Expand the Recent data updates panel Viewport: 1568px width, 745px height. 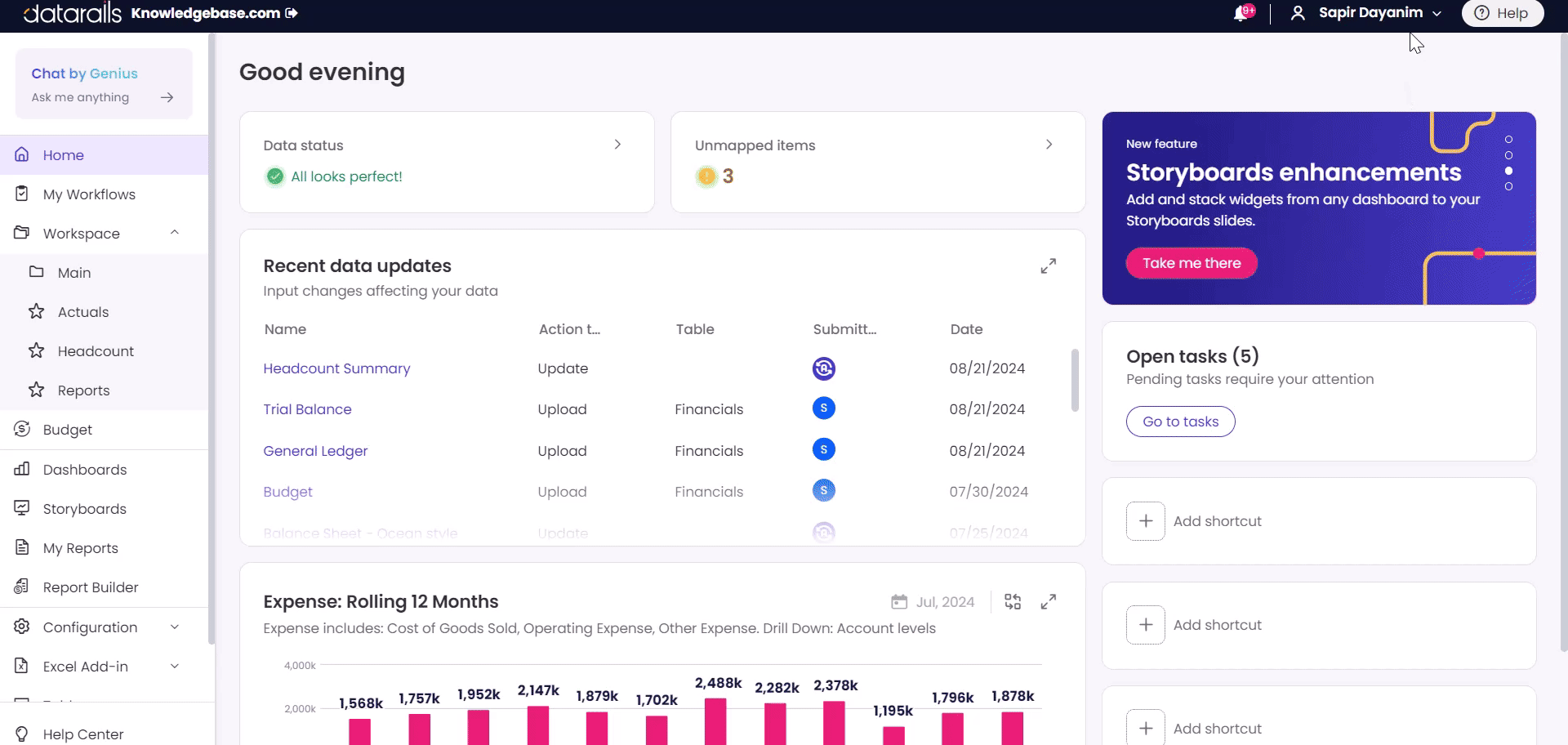click(x=1048, y=266)
